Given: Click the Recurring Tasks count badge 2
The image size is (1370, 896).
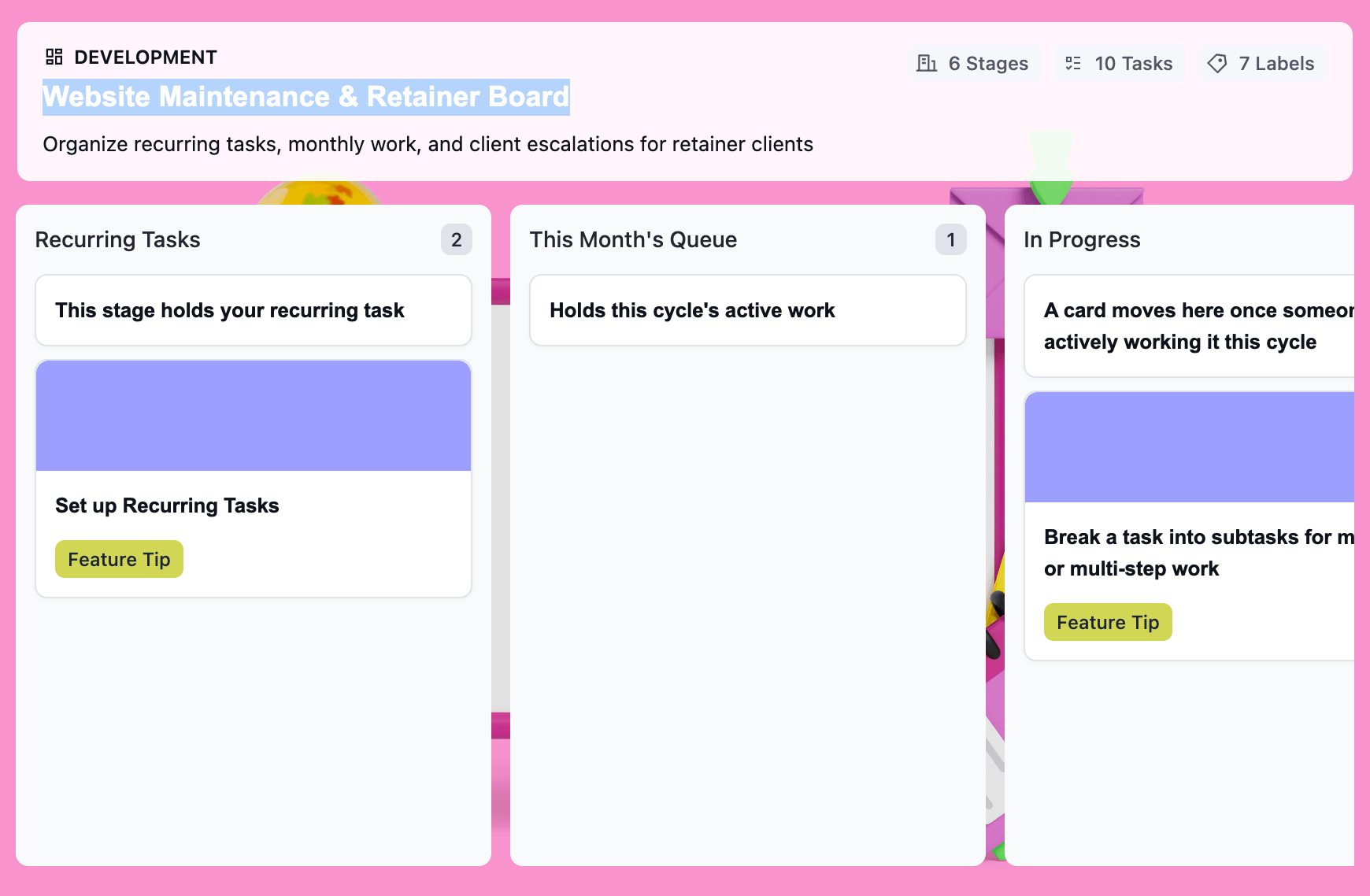Looking at the screenshot, I should point(457,239).
